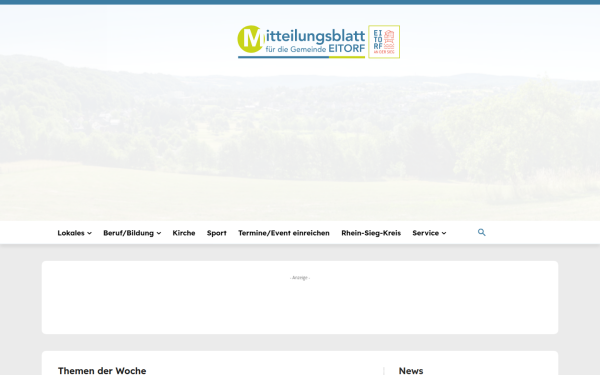
Task: Open Termine/Event einreichen page
Action: pos(284,233)
